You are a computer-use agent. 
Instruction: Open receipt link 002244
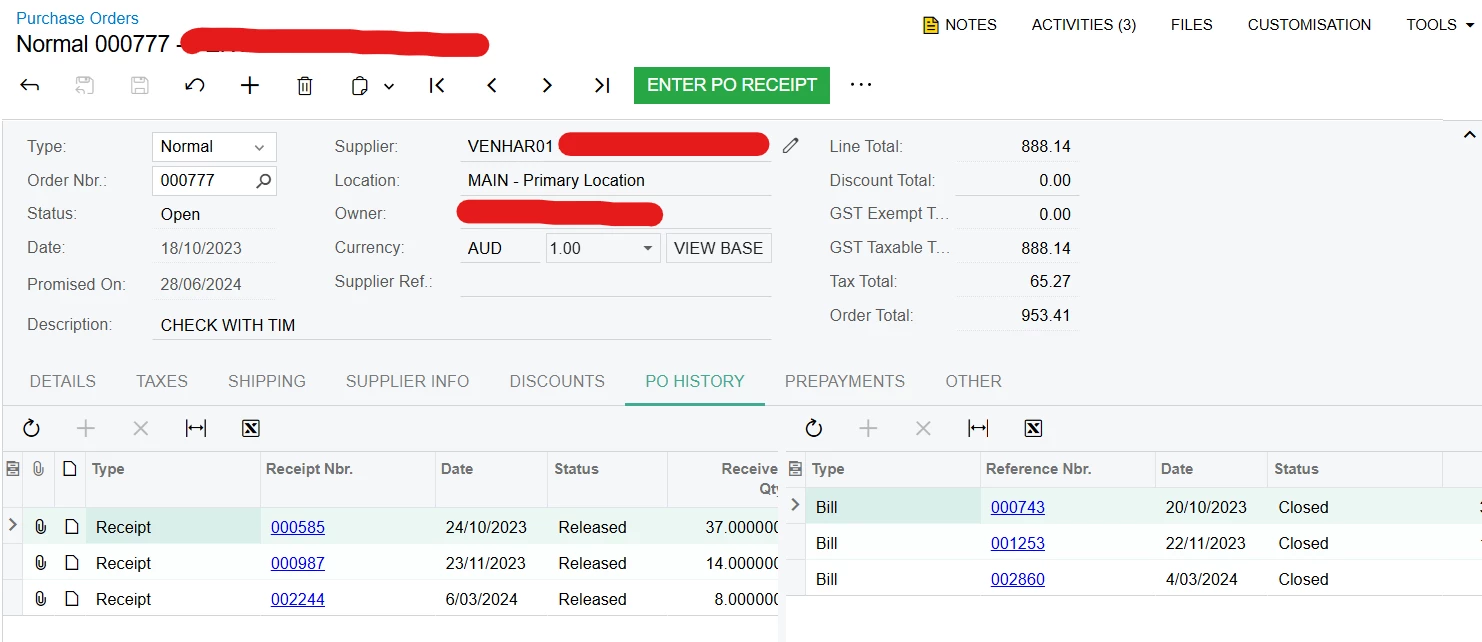[x=298, y=599]
